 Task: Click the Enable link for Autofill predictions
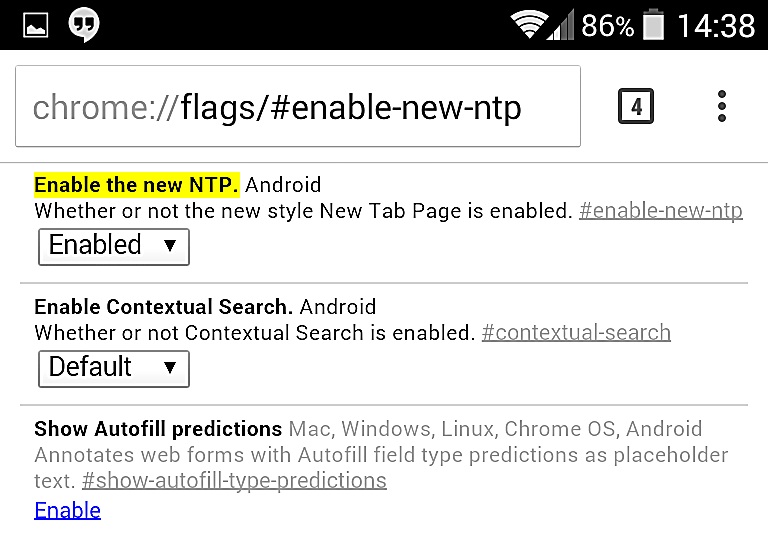coord(68,510)
